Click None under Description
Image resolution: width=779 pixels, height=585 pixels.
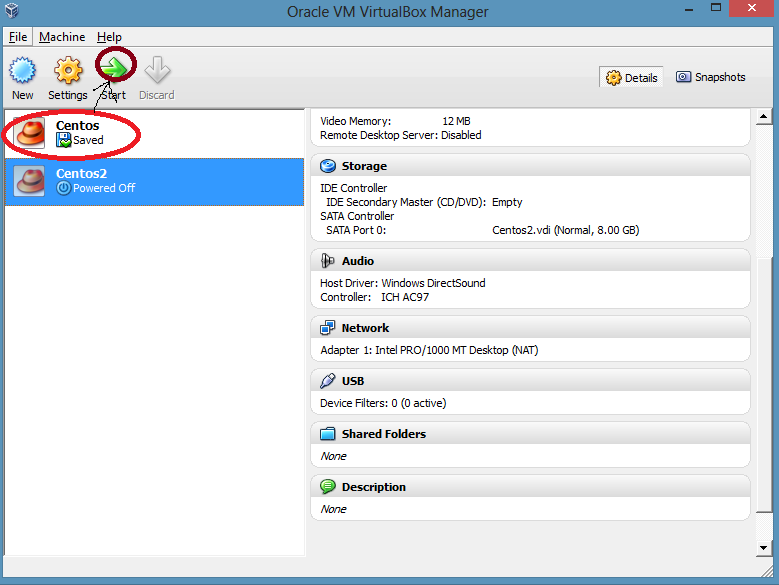(333, 509)
